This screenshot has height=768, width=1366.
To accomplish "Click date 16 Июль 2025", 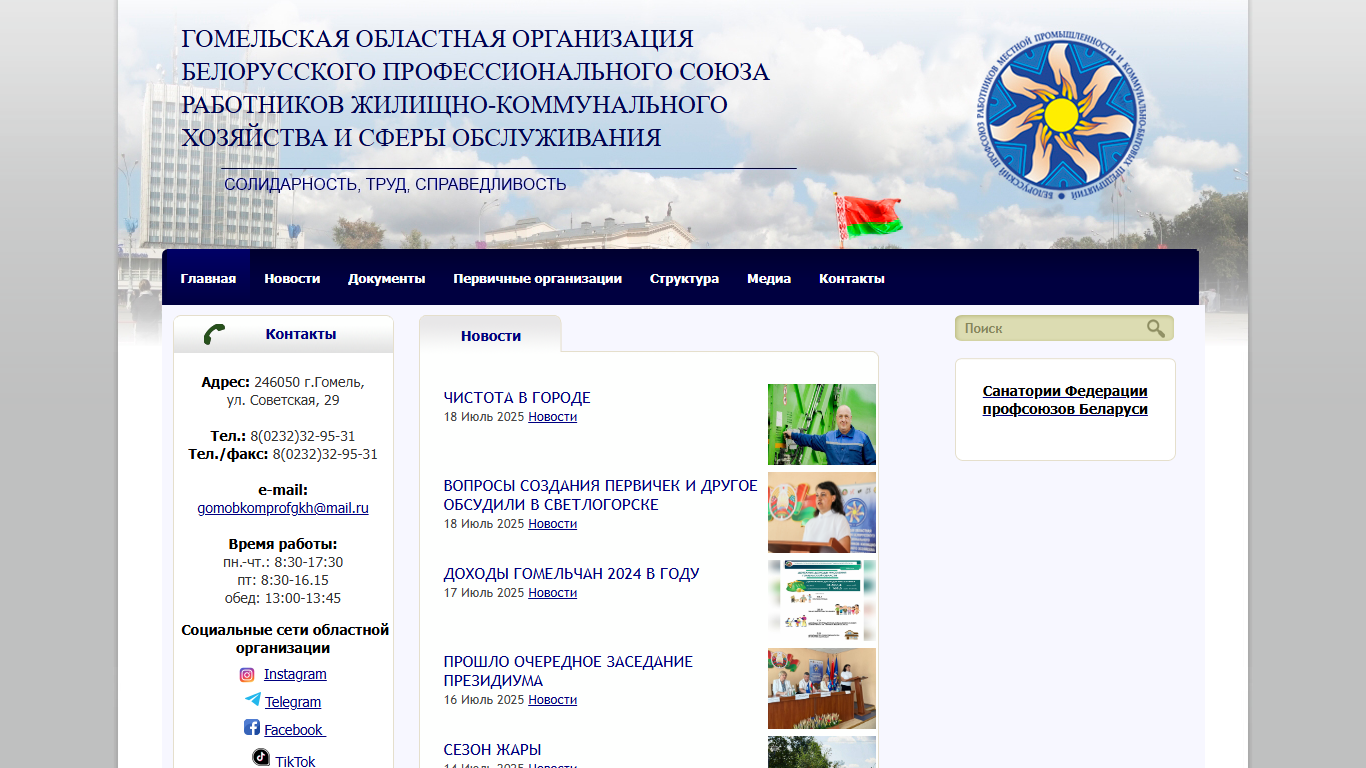I will (484, 700).
